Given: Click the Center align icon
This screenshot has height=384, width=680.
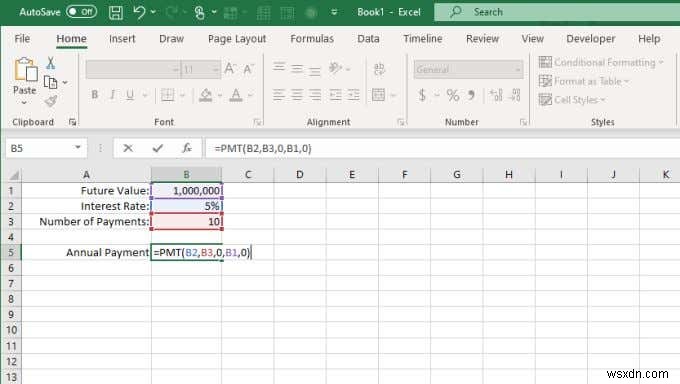Looking at the screenshot, I should (297, 95).
